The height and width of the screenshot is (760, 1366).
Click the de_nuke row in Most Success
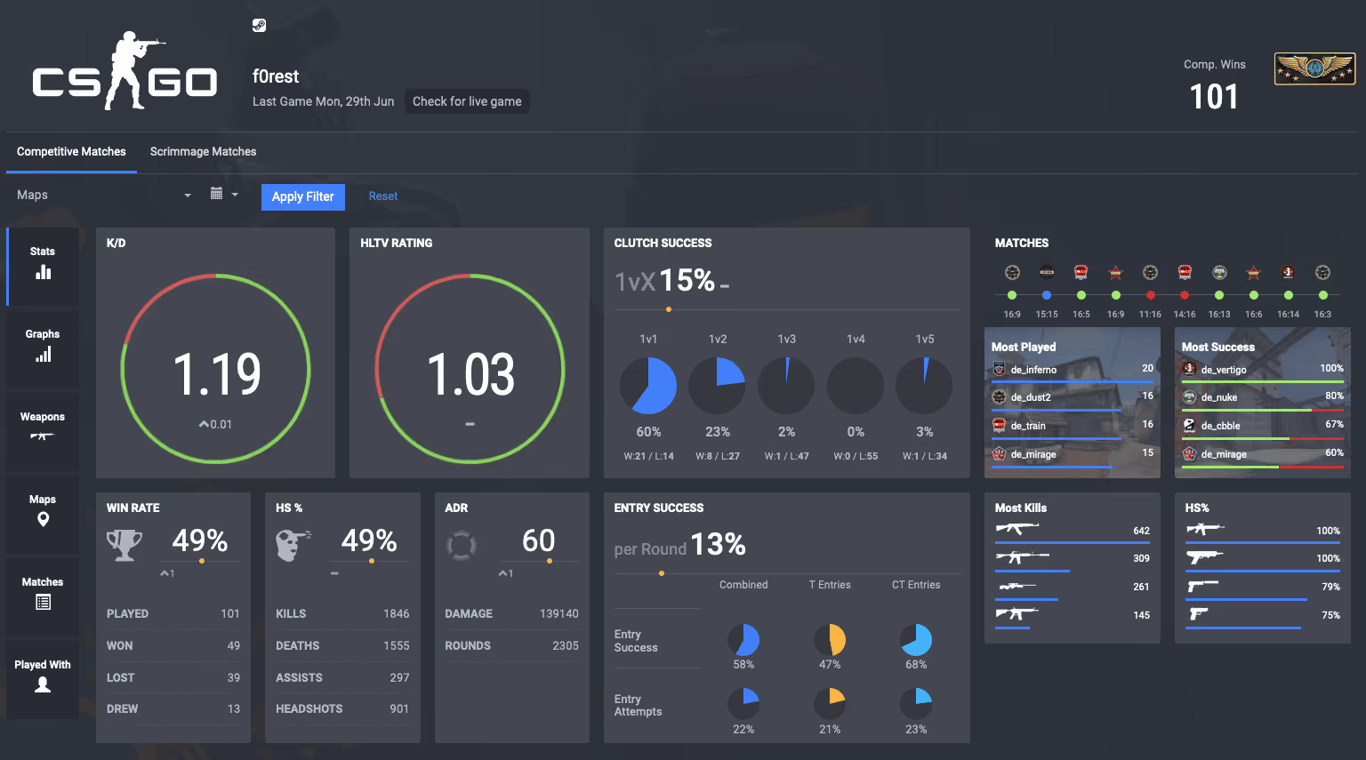point(1262,398)
